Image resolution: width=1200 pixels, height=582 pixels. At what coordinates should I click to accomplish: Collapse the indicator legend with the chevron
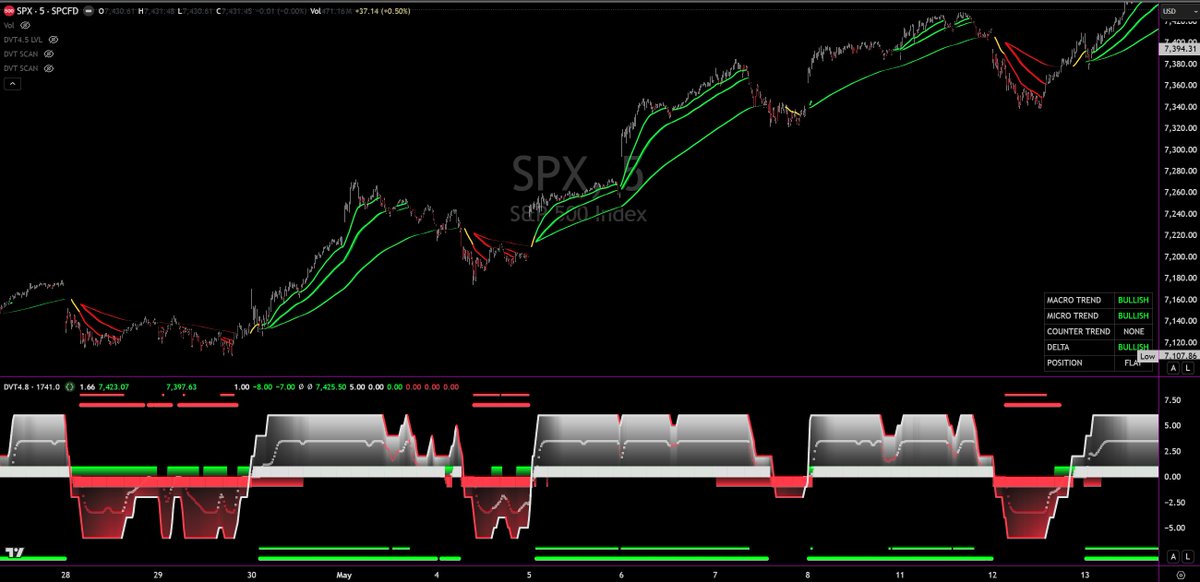point(13,84)
